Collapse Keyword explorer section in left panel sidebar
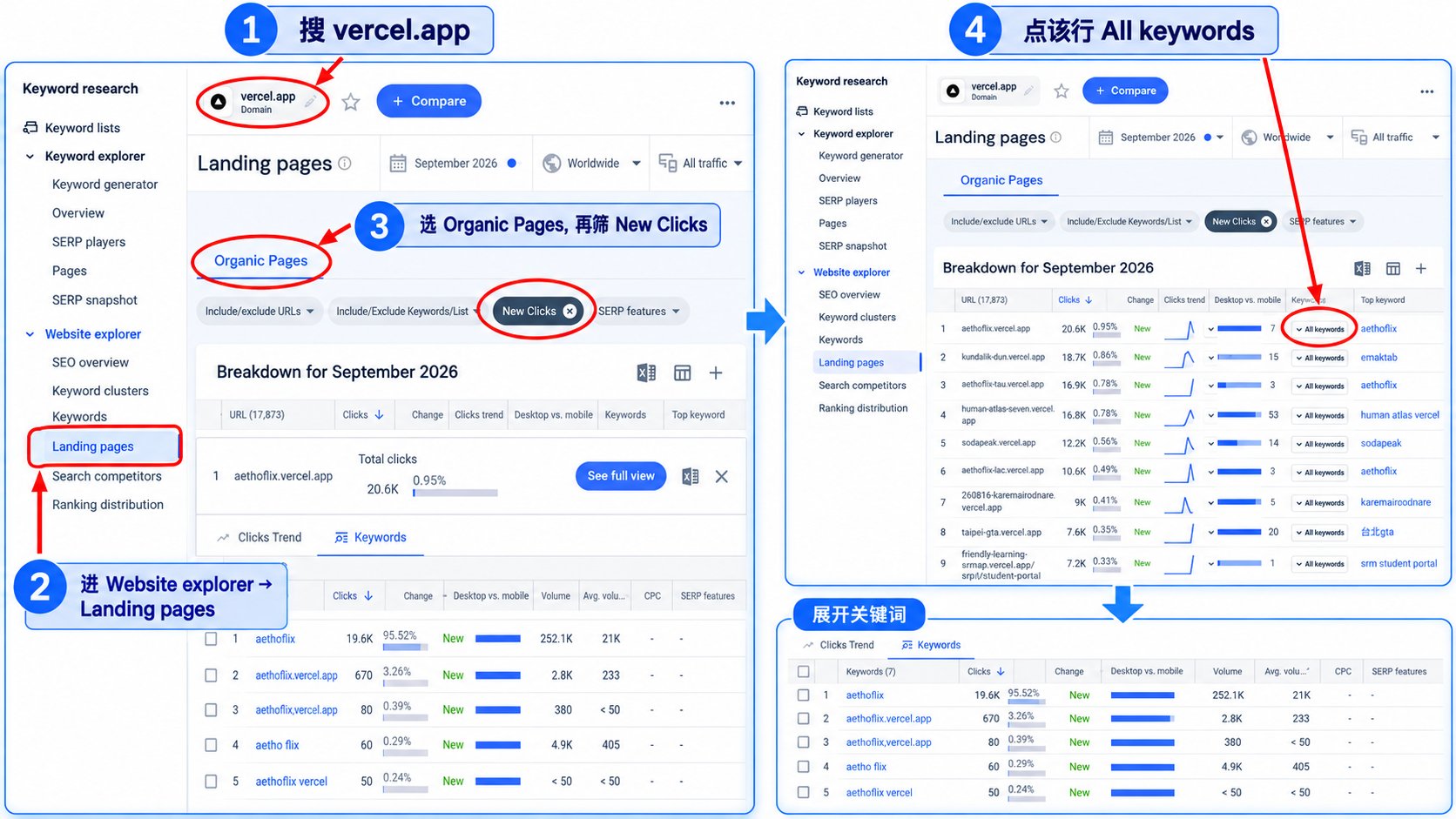The height and width of the screenshot is (819, 1456). pos(30,157)
